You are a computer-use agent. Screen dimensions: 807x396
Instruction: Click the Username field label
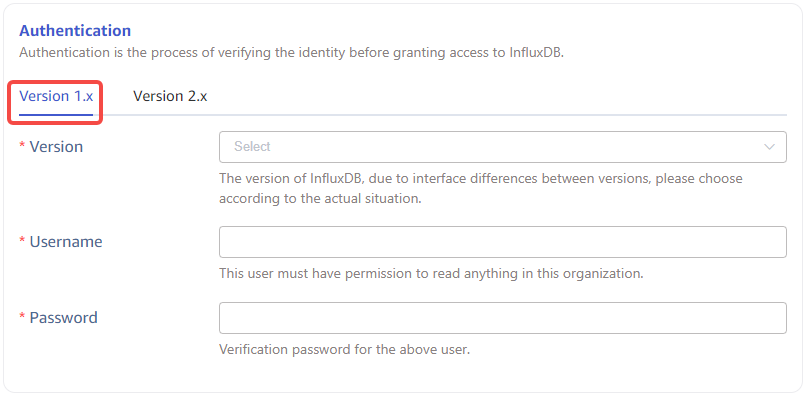coord(66,242)
